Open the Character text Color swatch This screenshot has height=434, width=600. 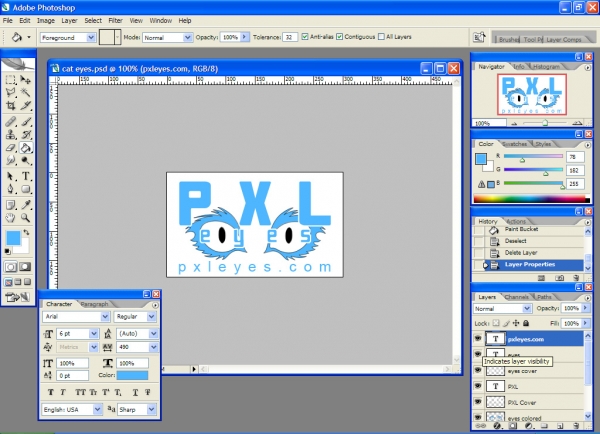pyautogui.click(x=132, y=375)
